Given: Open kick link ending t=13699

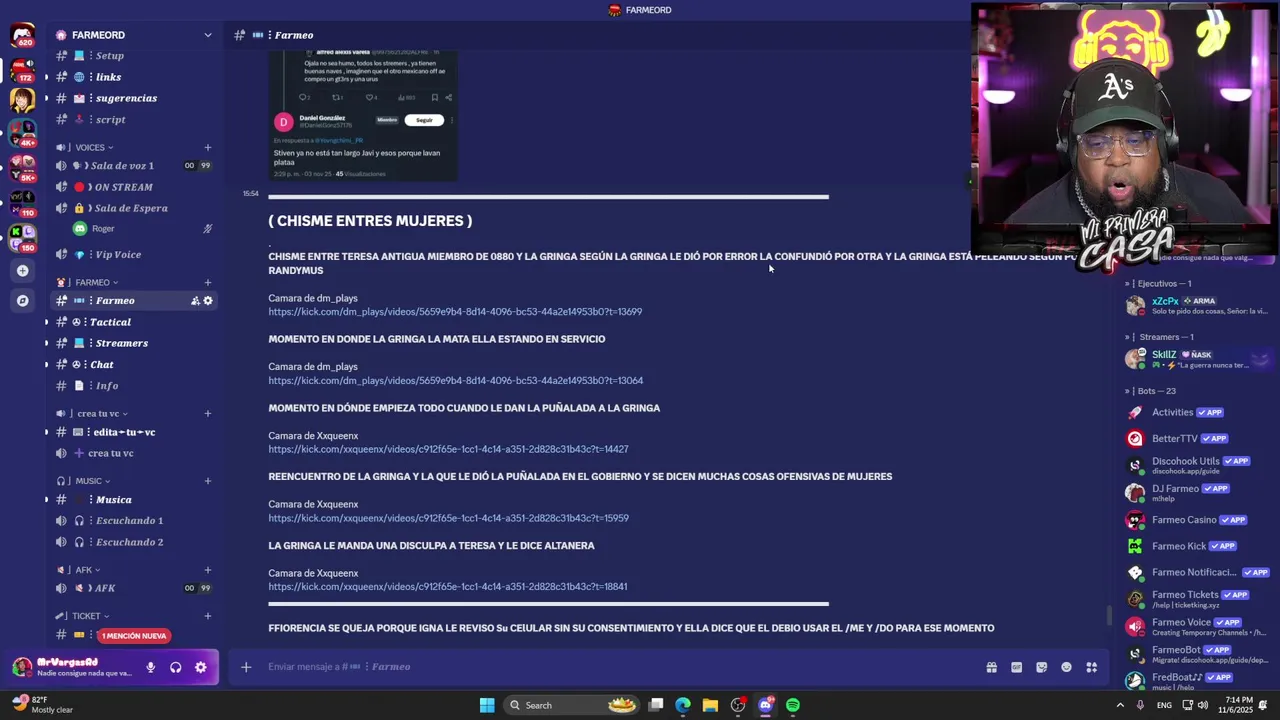Looking at the screenshot, I should [x=455, y=312].
